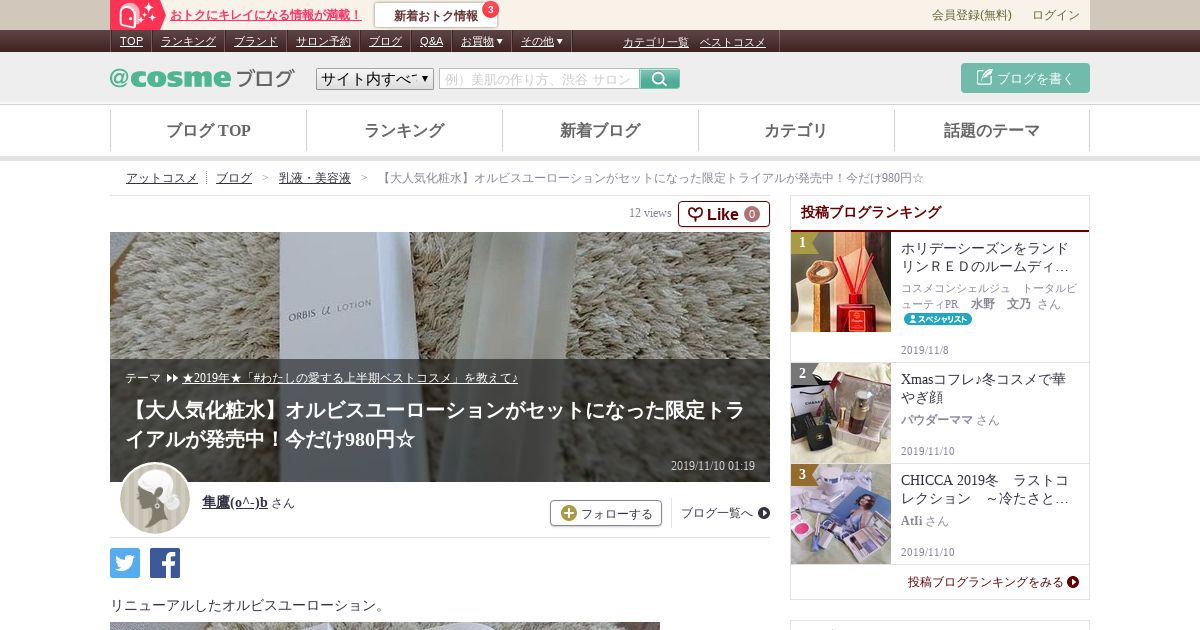Switch to カテゴリ tab
Image resolution: width=1200 pixels, height=630 pixels.
pos(796,131)
